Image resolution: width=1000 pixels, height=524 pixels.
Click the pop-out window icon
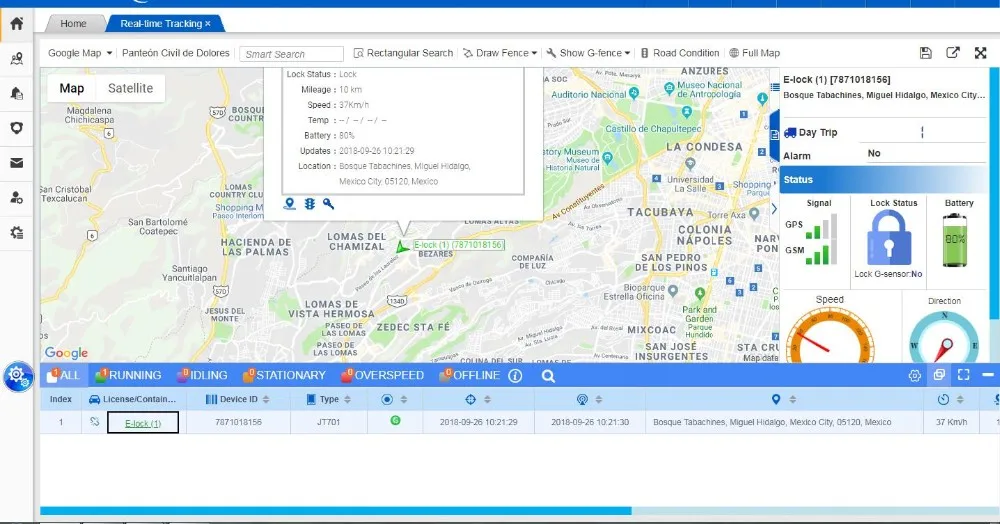(953, 53)
